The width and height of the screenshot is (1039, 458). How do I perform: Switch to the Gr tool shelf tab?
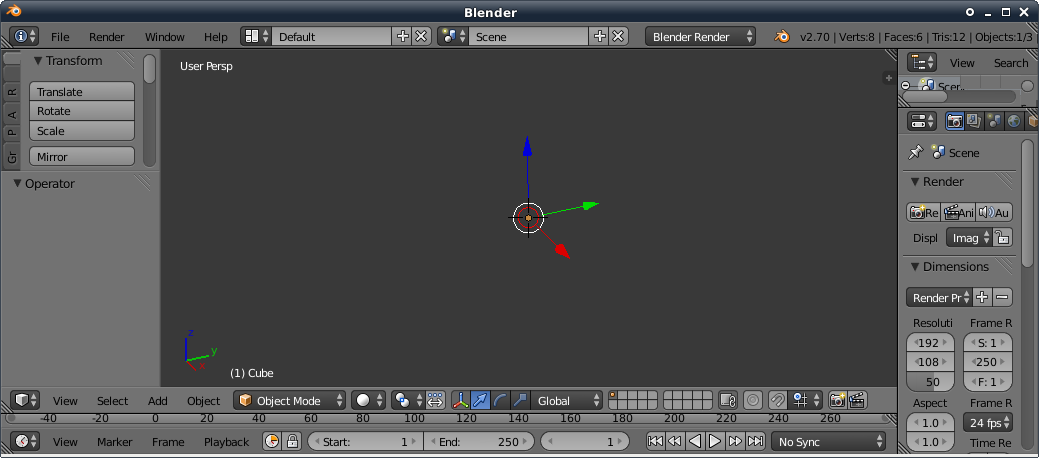coord(11,156)
